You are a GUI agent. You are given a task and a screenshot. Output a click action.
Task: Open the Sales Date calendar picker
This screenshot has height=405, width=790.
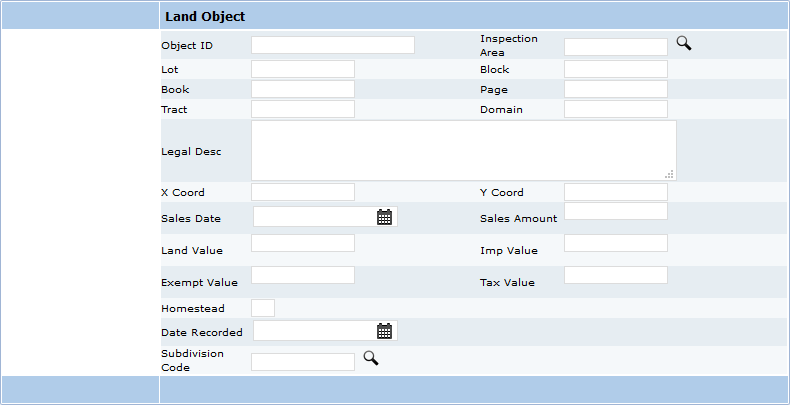[384, 217]
